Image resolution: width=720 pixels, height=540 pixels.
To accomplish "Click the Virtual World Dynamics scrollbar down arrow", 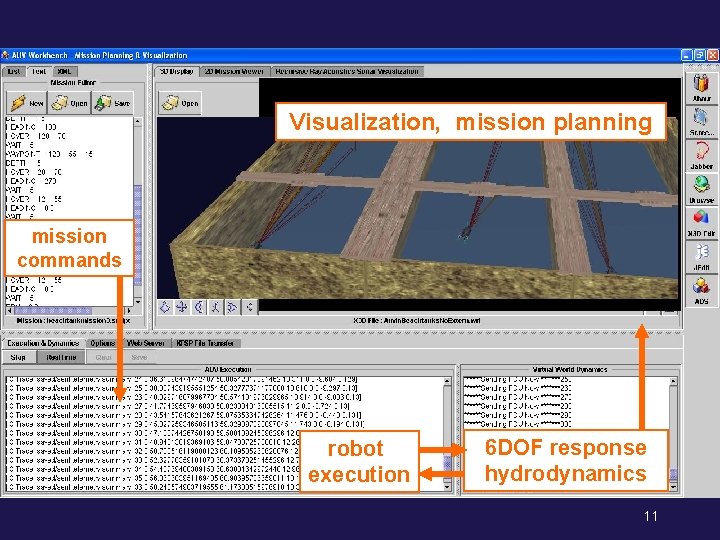I will pos(673,487).
